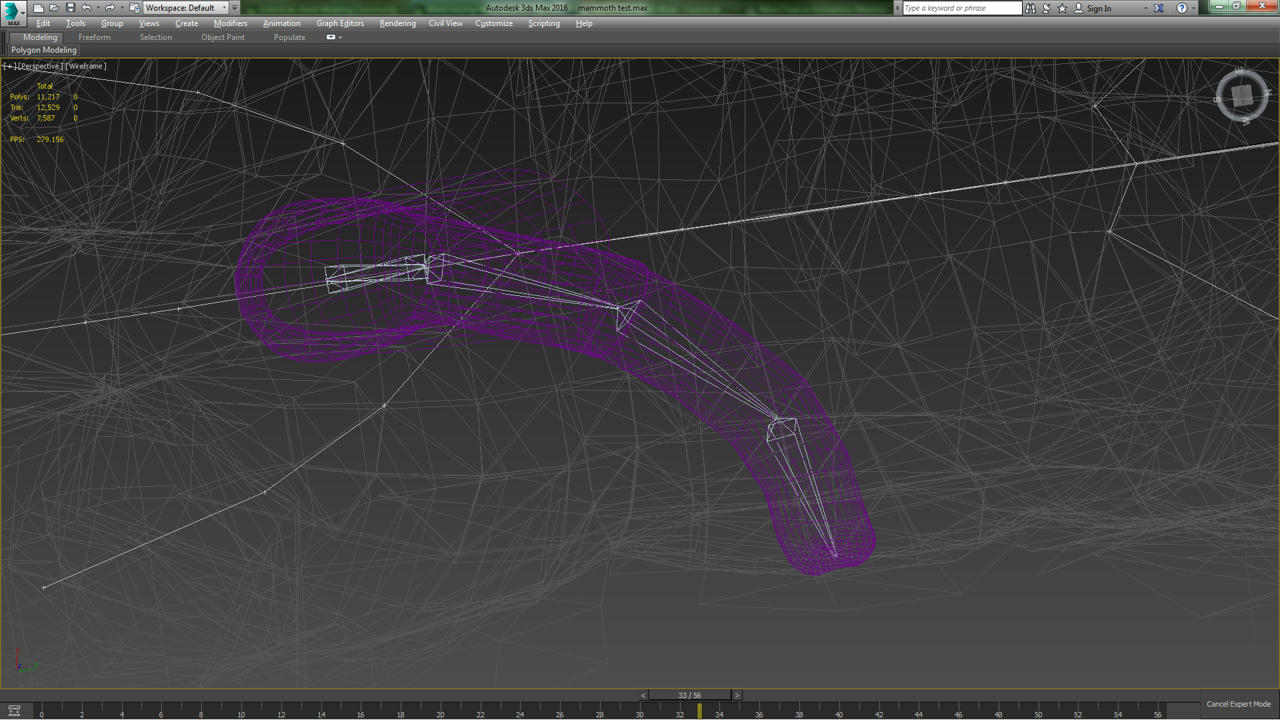Expand the Quick Access Toolbar customize arrow
This screenshot has height=720, width=1280.
pyautogui.click(x=235, y=8)
